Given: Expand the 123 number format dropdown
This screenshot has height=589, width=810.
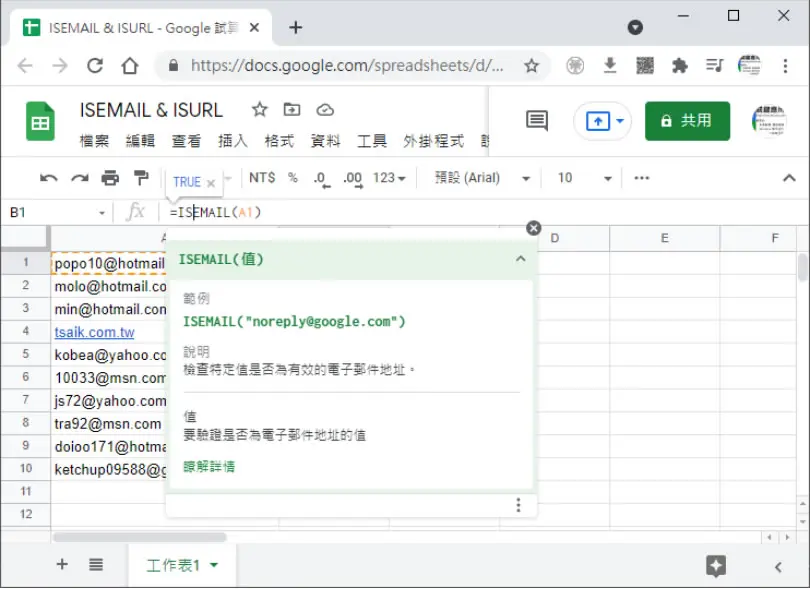Looking at the screenshot, I should [389, 178].
